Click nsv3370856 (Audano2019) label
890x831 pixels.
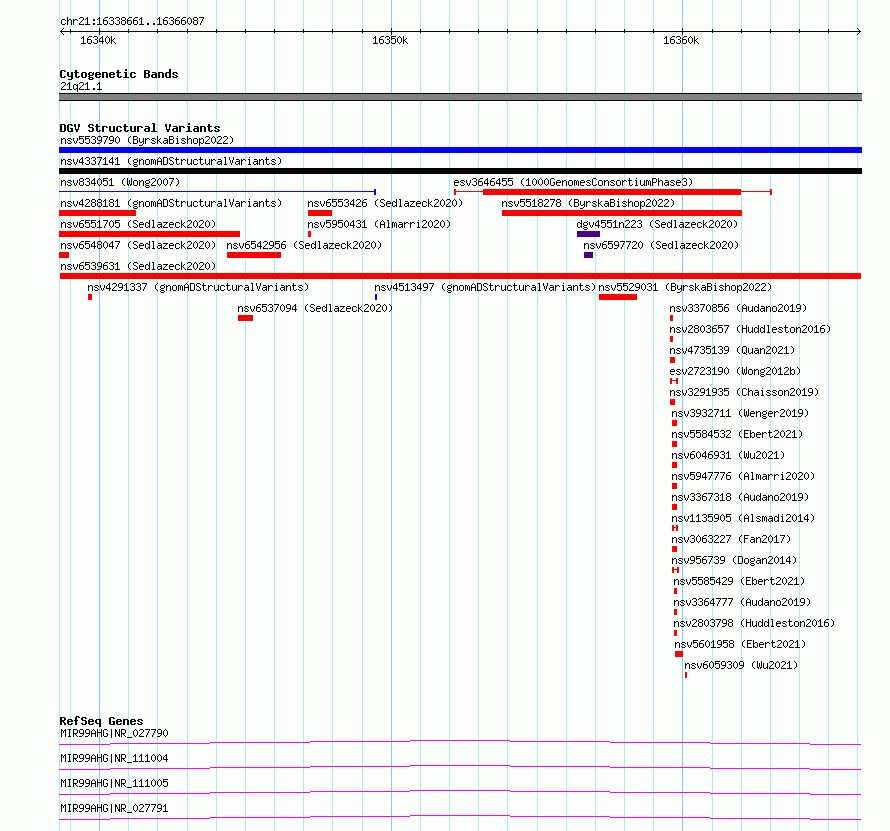tap(738, 308)
